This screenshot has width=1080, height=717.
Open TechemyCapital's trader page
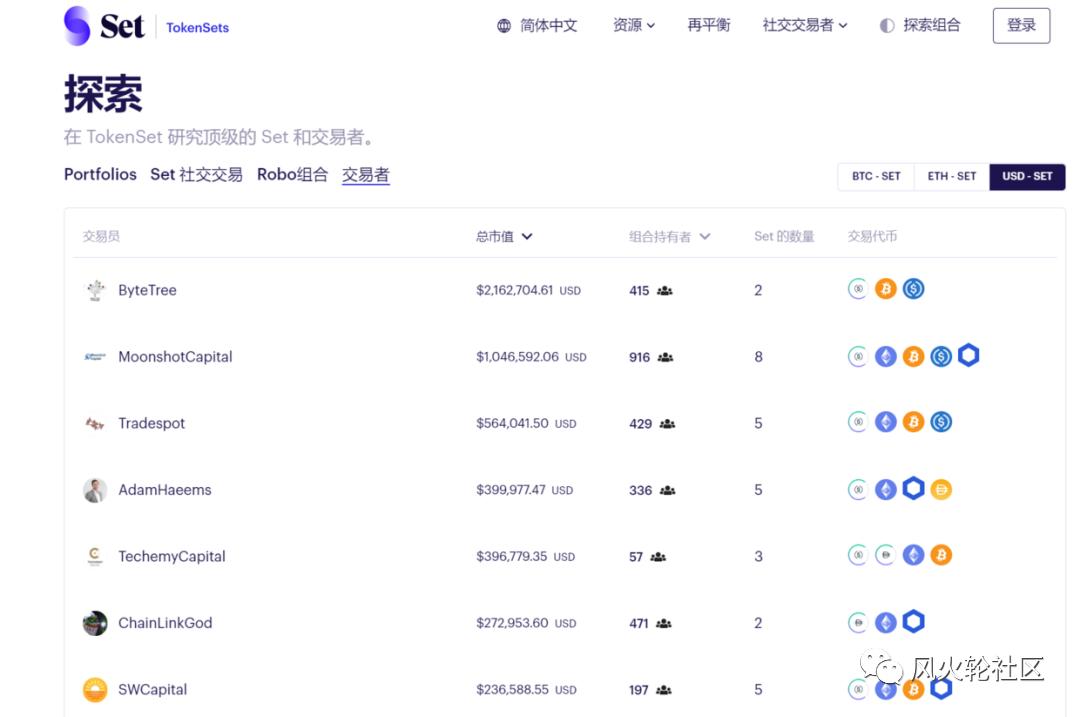(171, 556)
